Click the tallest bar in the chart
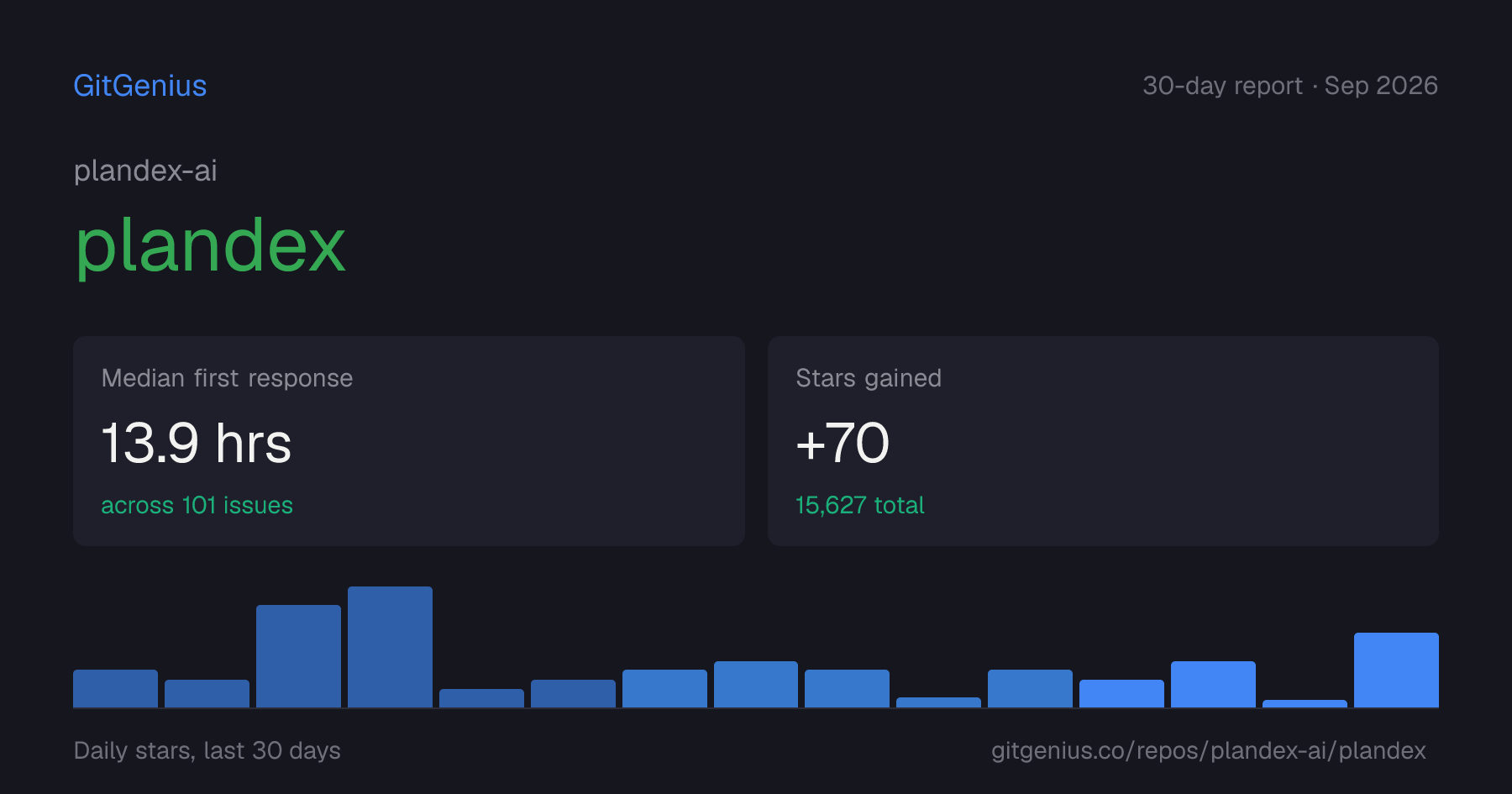 pyautogui.click(x=390, y=647)
